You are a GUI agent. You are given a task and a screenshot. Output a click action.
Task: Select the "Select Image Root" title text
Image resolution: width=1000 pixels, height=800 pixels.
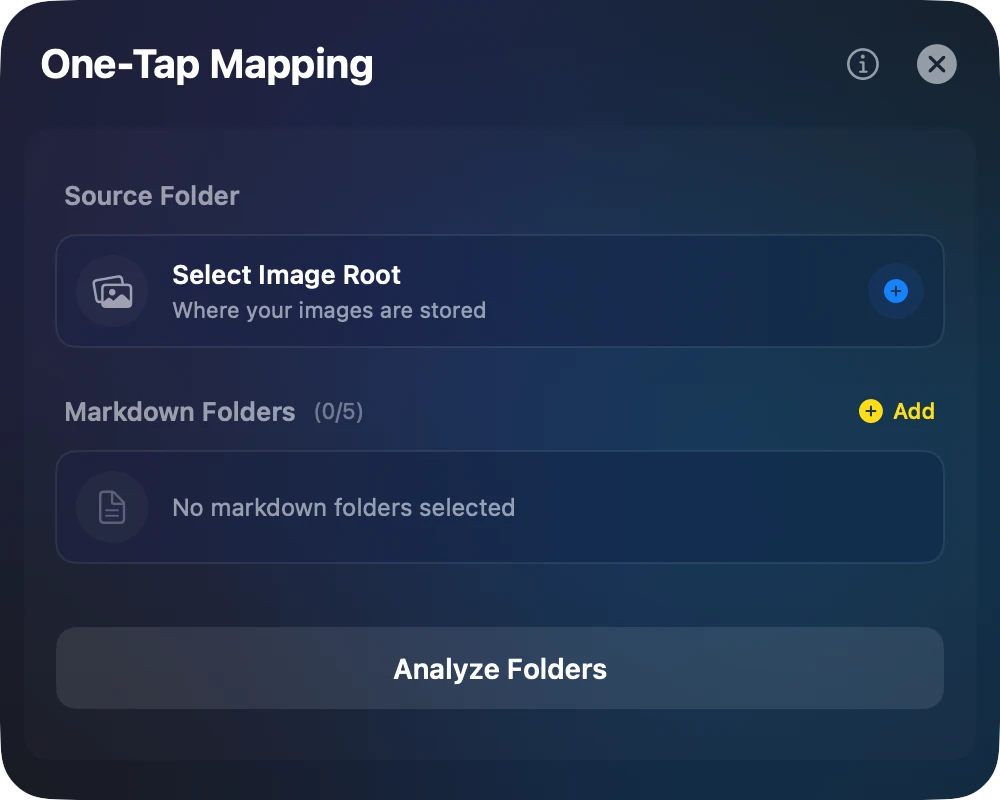(286, 275)
